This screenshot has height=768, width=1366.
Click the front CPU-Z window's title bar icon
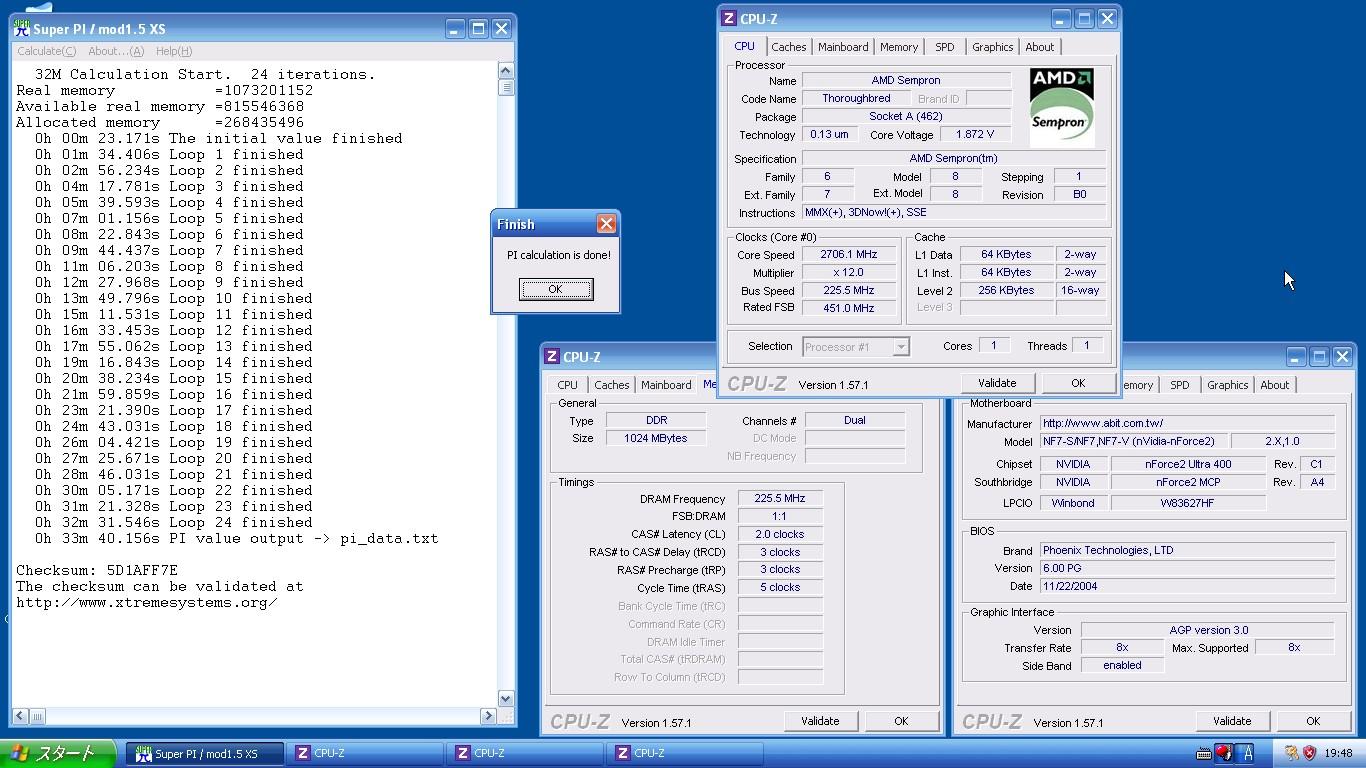click(729, 19)
